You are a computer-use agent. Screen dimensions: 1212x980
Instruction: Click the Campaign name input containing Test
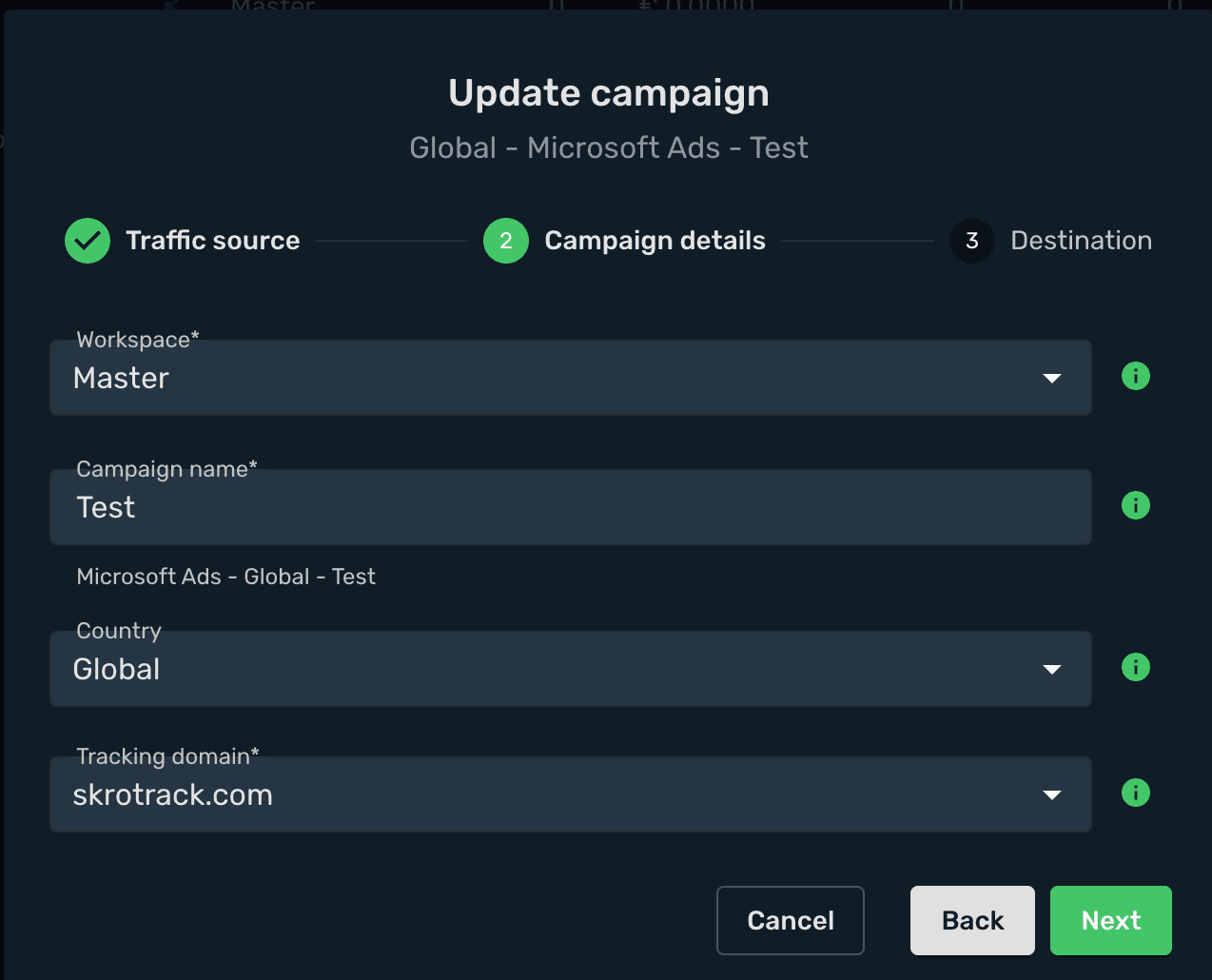[x=571, y=507]
